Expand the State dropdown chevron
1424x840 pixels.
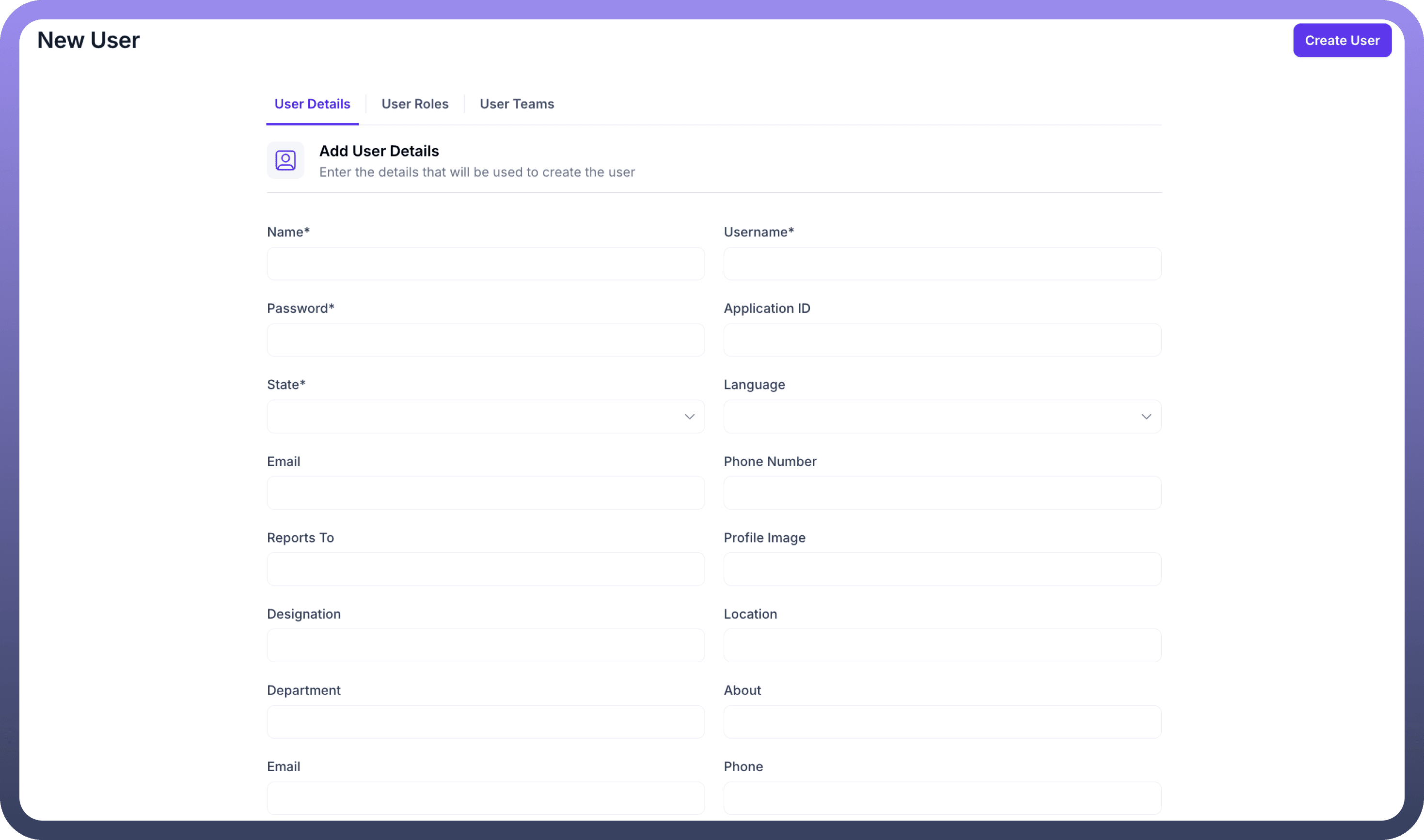click(x=689, y=417)
